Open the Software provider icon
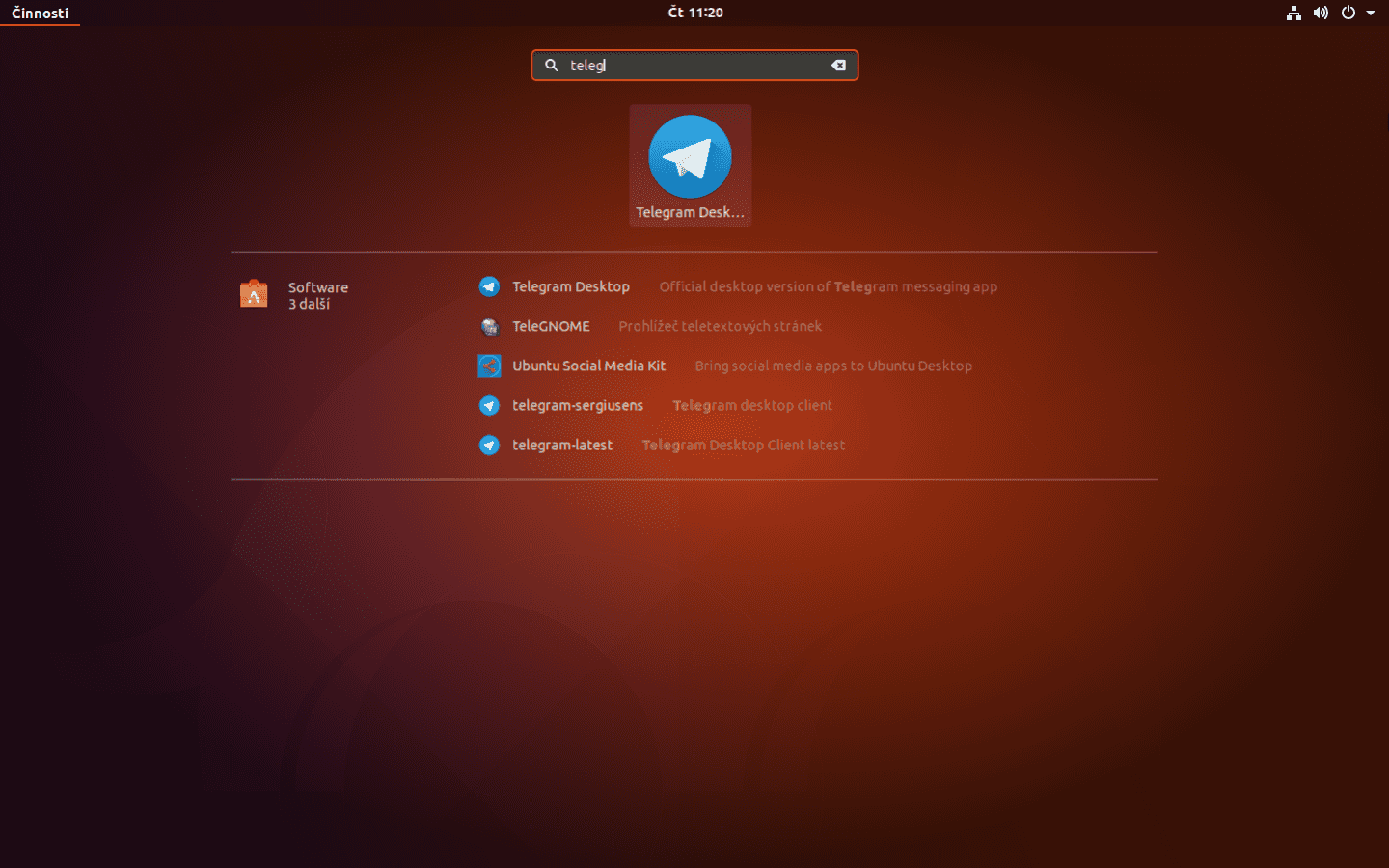 tap(254, 294)
